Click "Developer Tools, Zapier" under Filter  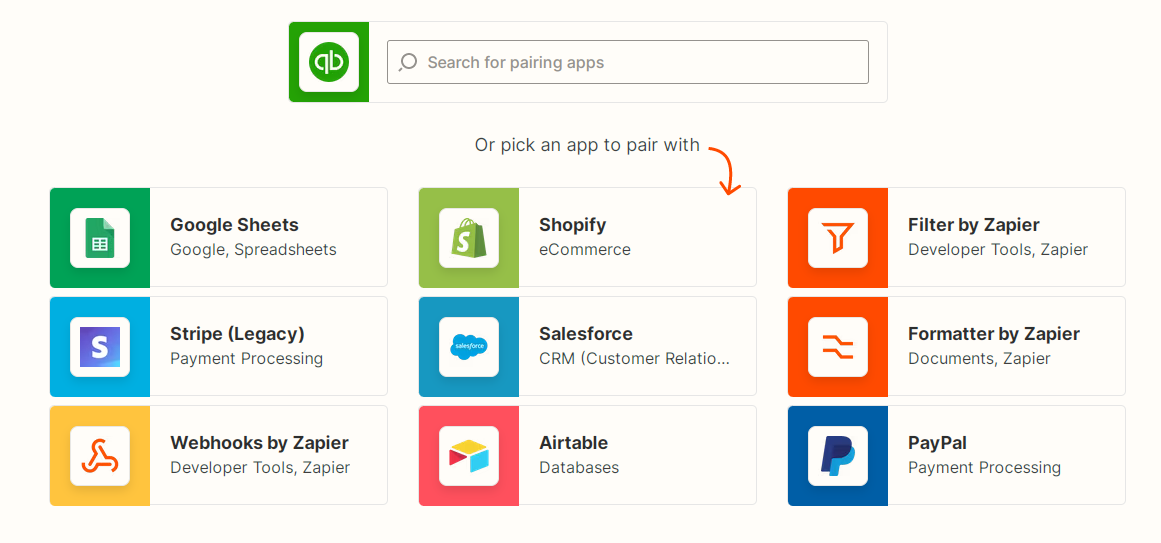point(998,250)
